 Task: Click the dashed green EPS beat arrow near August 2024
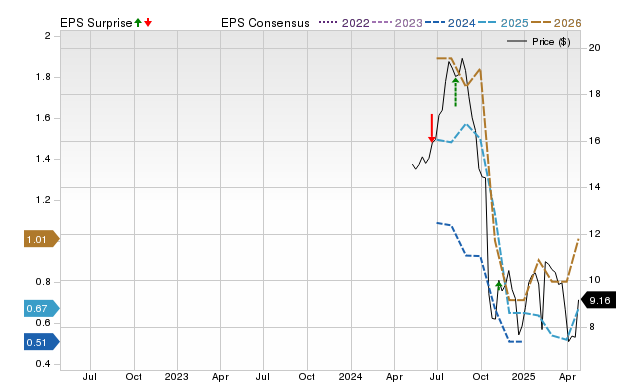coord(456,92)
